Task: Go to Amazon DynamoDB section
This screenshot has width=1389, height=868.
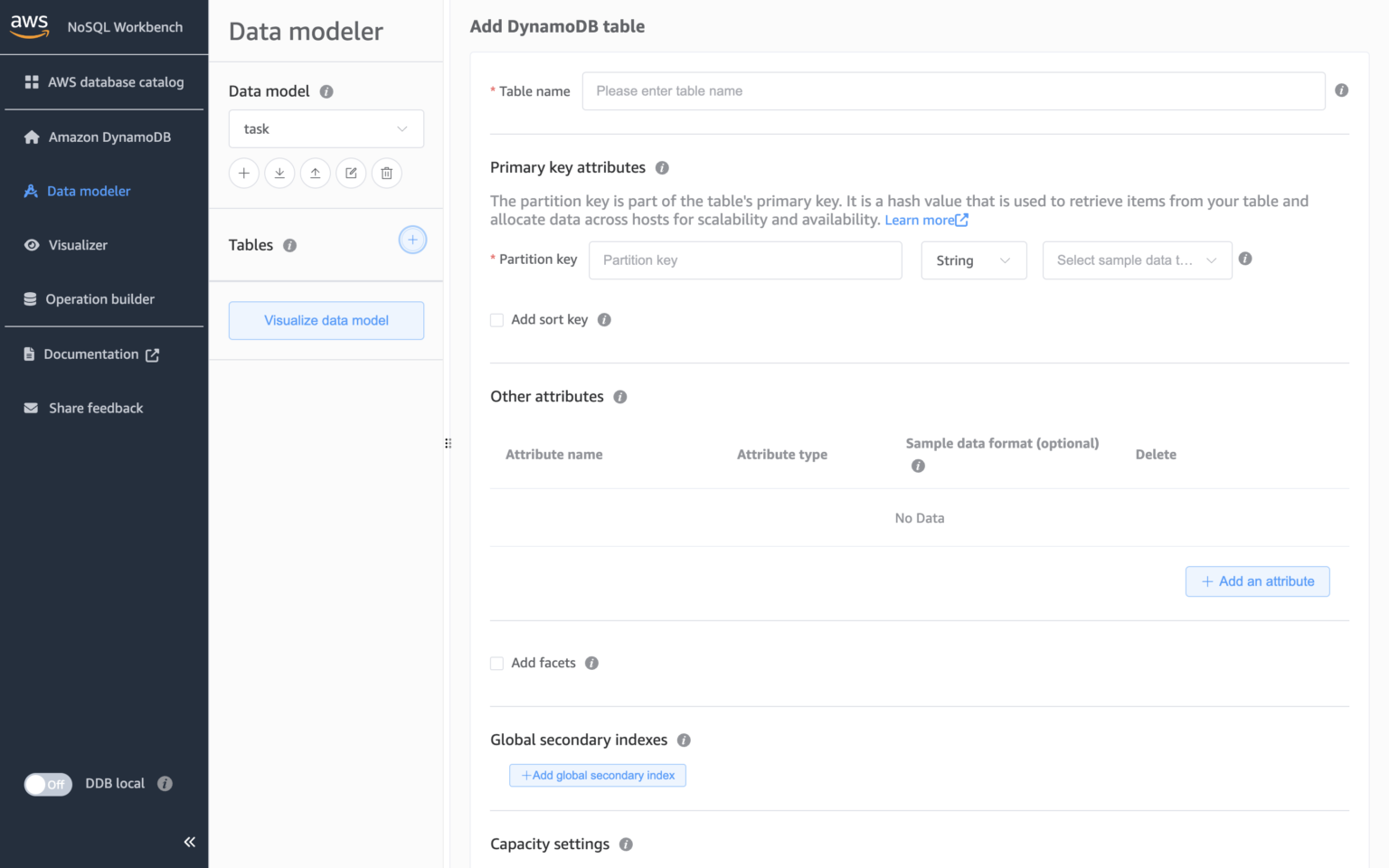Action: point(109,137)
